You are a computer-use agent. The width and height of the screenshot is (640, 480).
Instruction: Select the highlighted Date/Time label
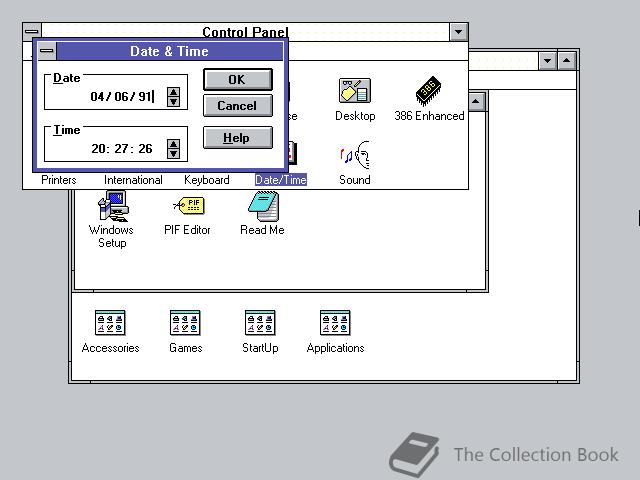click(281, 180)
